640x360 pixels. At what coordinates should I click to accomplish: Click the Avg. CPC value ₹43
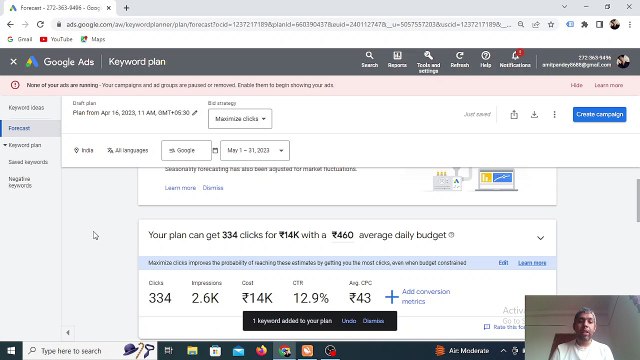pyautogui.click(x=360, y=298)
